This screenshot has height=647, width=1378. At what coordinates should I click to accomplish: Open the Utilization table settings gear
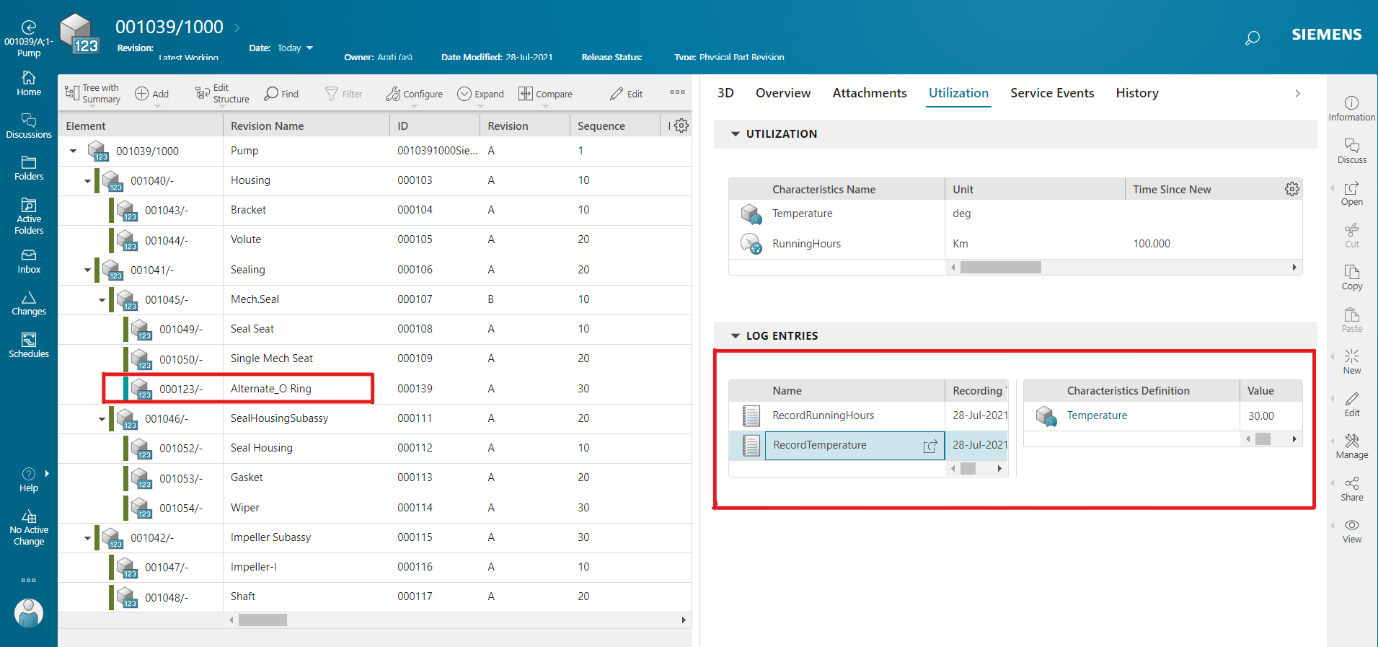pos(1292,188)
